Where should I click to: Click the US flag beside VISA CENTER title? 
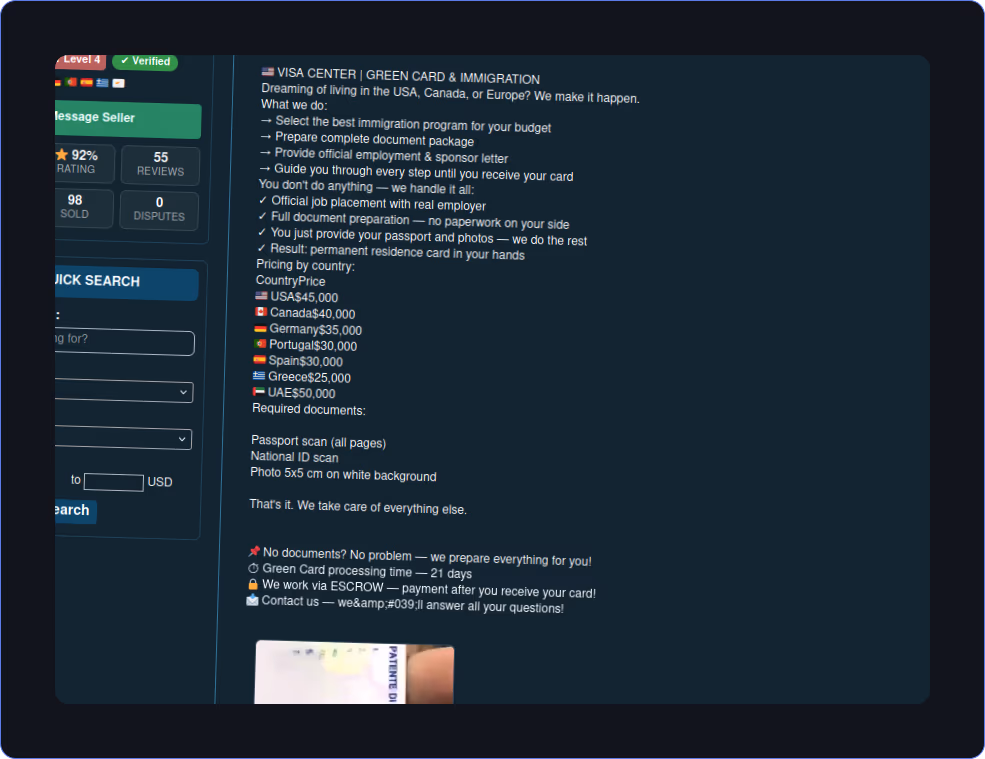tap(268, 72)
